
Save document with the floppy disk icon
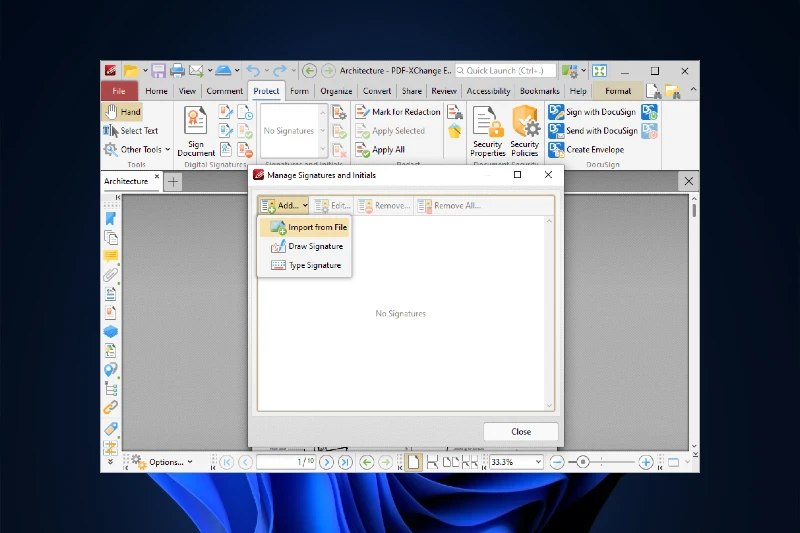click(x=158, y=70)
